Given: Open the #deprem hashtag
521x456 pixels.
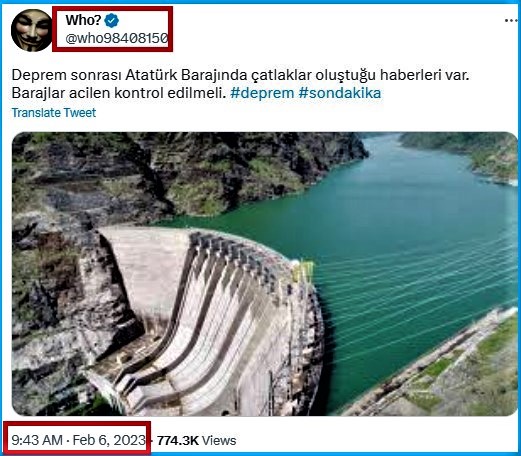Looking at the screenshot, I should coord(262,93).
